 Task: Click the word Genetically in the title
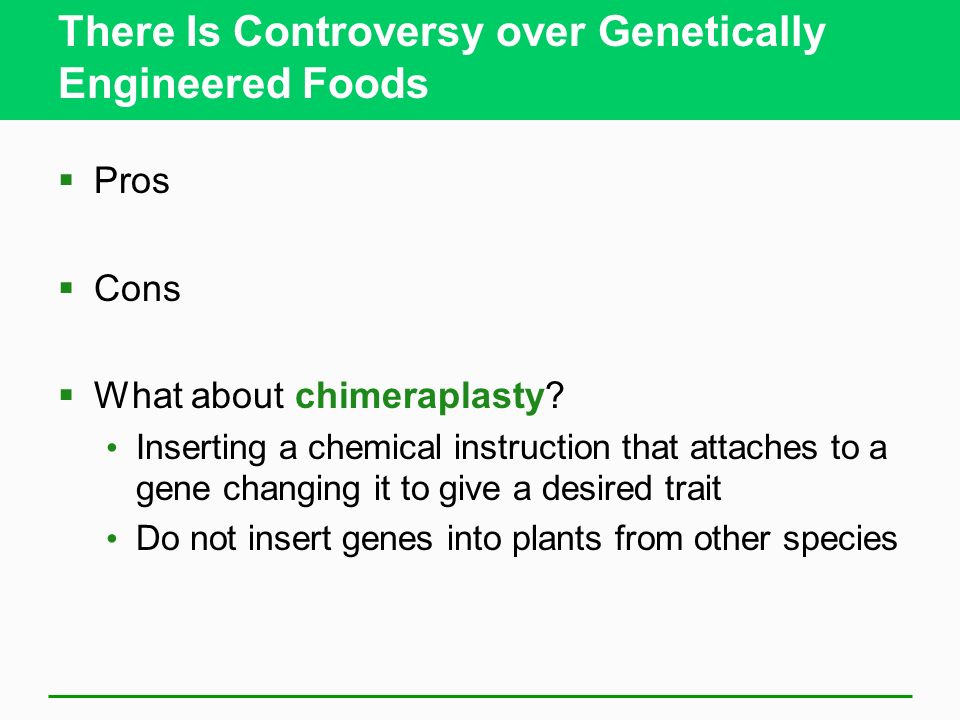tap(711, 31)
